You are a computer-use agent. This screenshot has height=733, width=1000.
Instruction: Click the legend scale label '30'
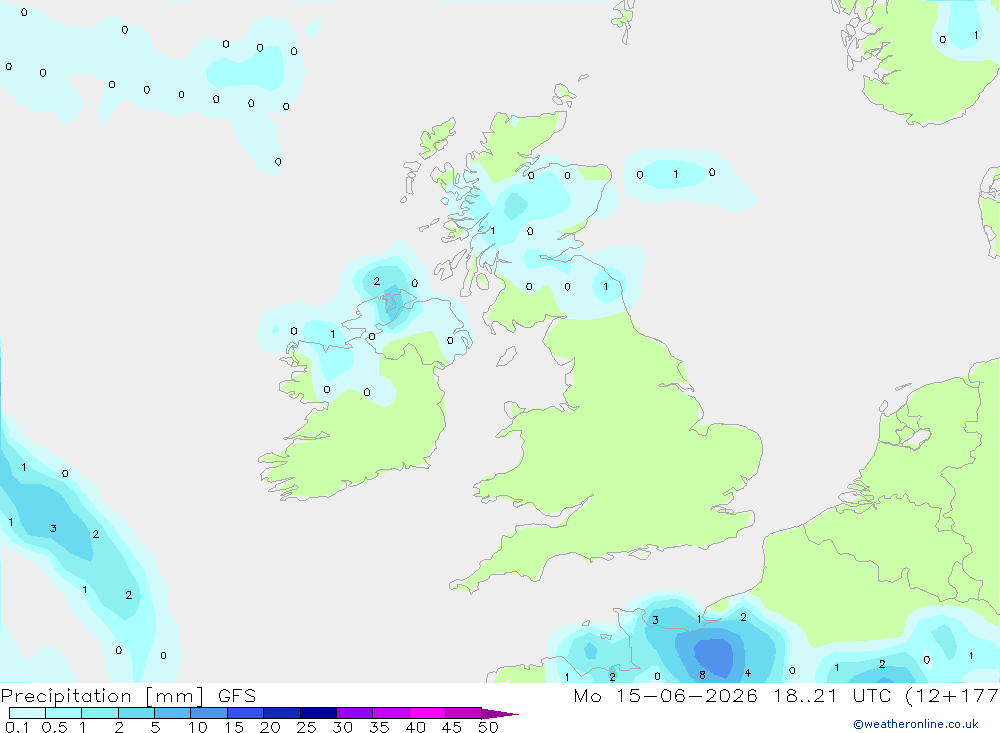(342, 727)
